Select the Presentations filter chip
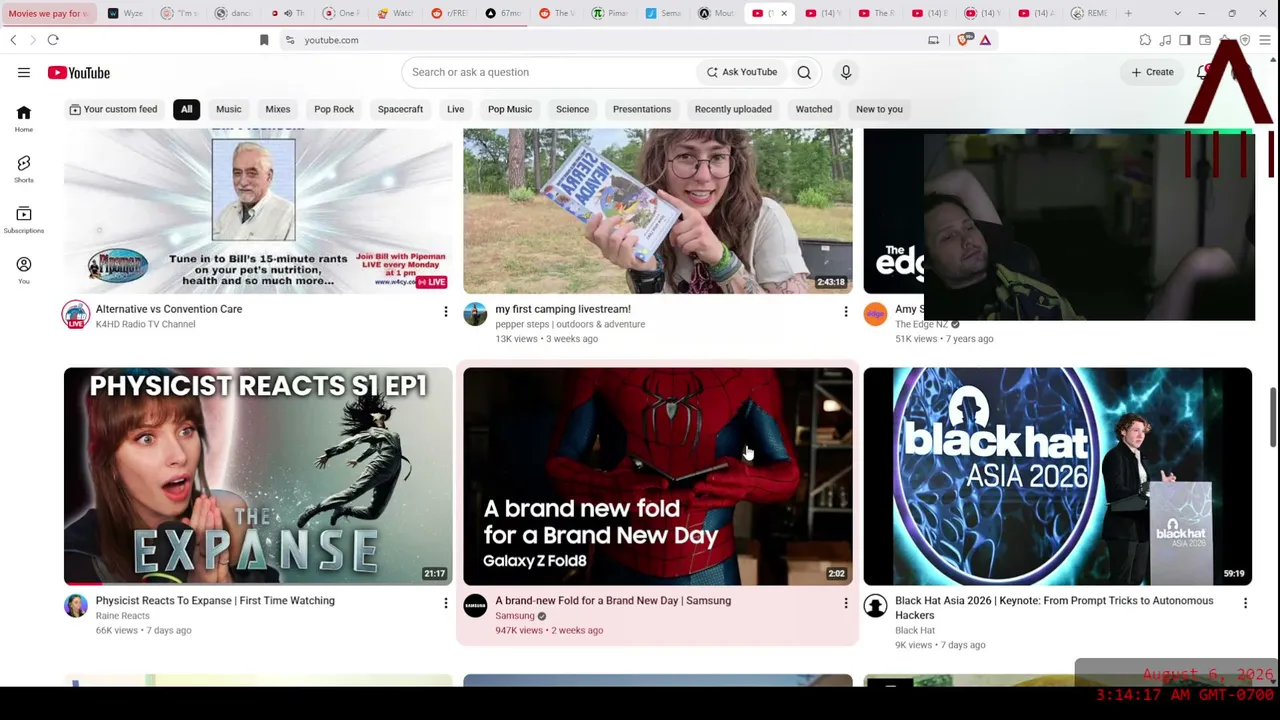The image size is (1280, 720). pos(642,109)
